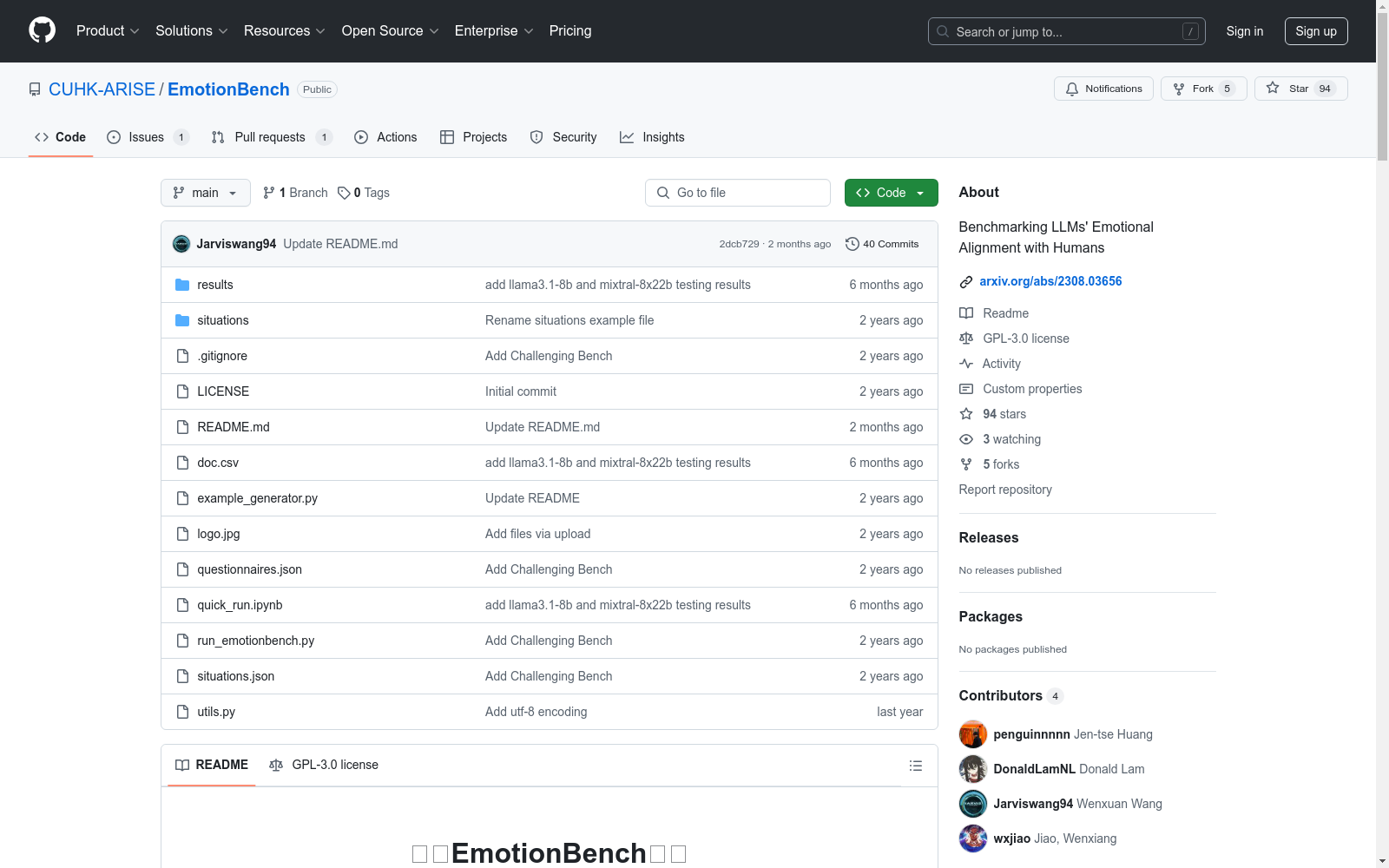
Task: Switch to the Issues tab
Action: (x=147, y=137)
